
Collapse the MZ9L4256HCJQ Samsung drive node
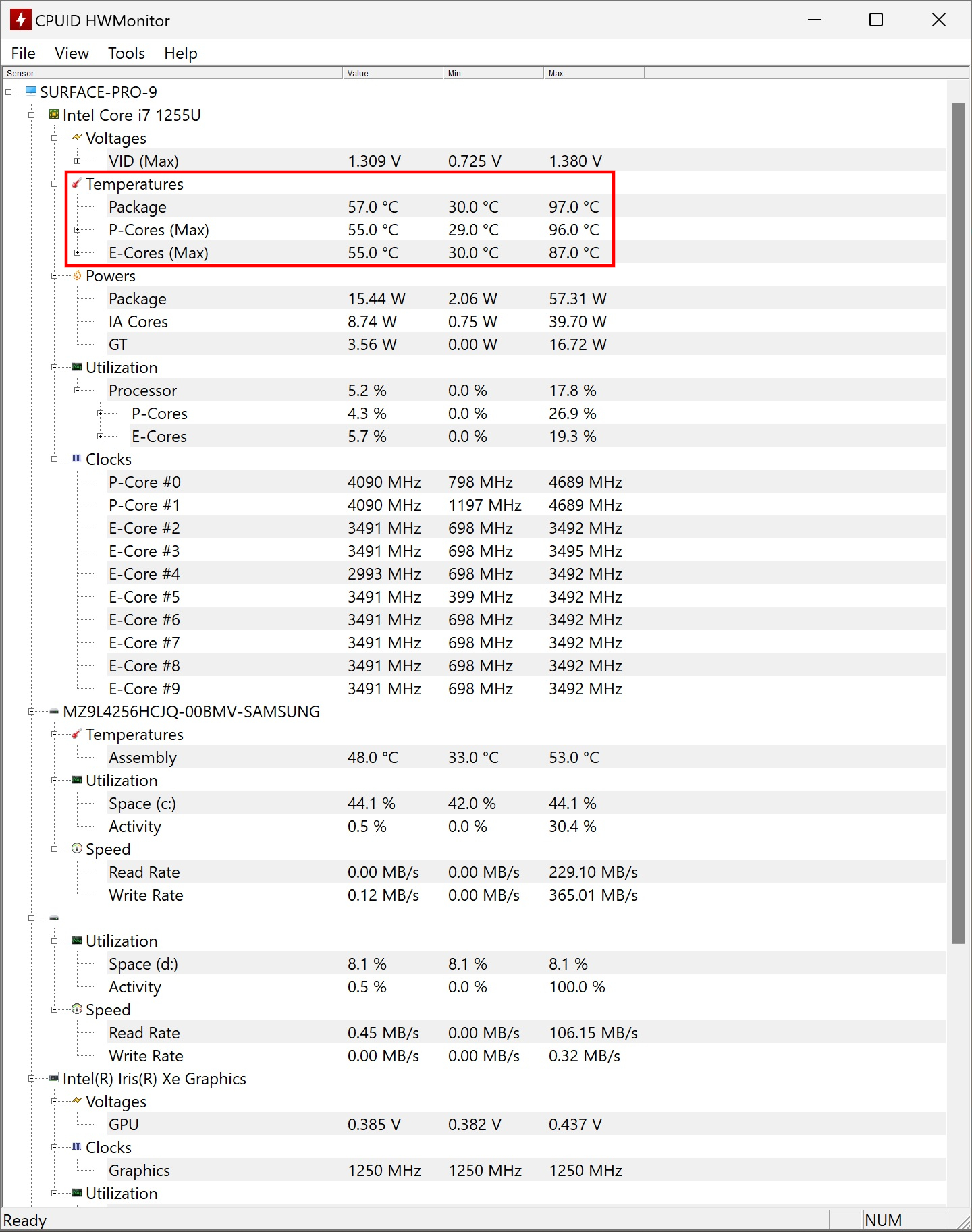(31, 711)
